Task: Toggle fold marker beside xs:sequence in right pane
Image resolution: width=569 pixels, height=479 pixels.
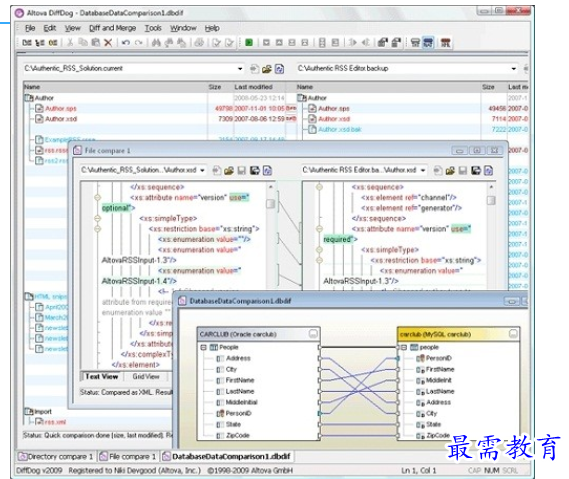Action: pyautogui.click(x=319, y=187)
